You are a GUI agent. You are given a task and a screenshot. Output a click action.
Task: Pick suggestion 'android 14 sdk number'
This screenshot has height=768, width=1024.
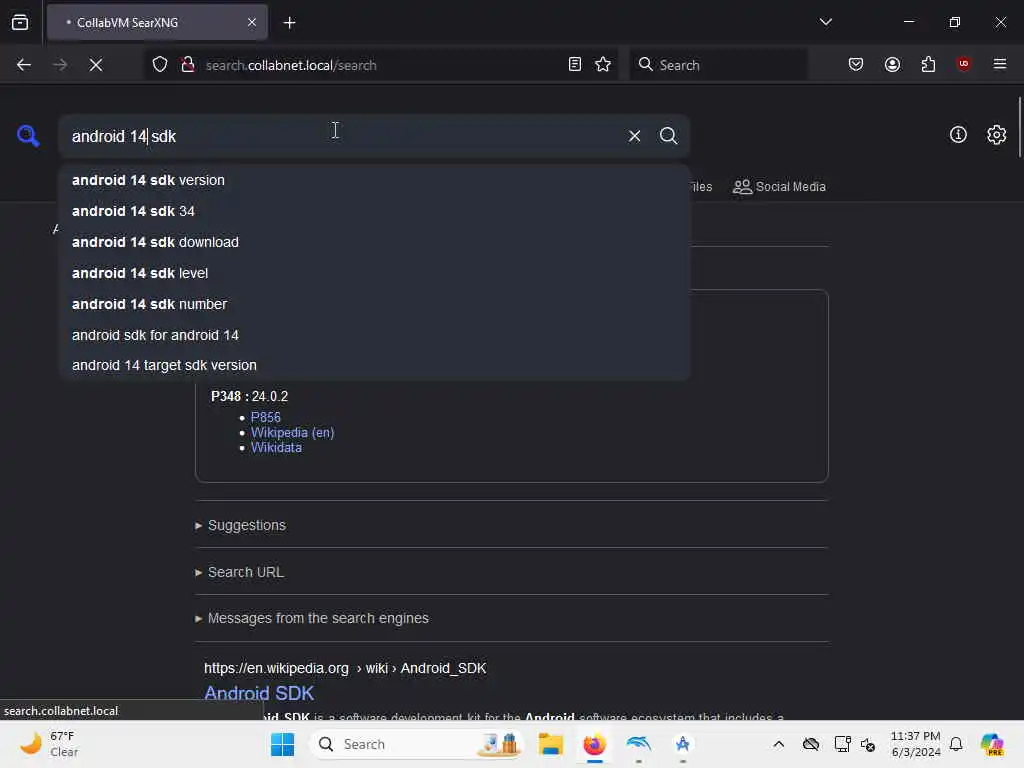(374, 304)
